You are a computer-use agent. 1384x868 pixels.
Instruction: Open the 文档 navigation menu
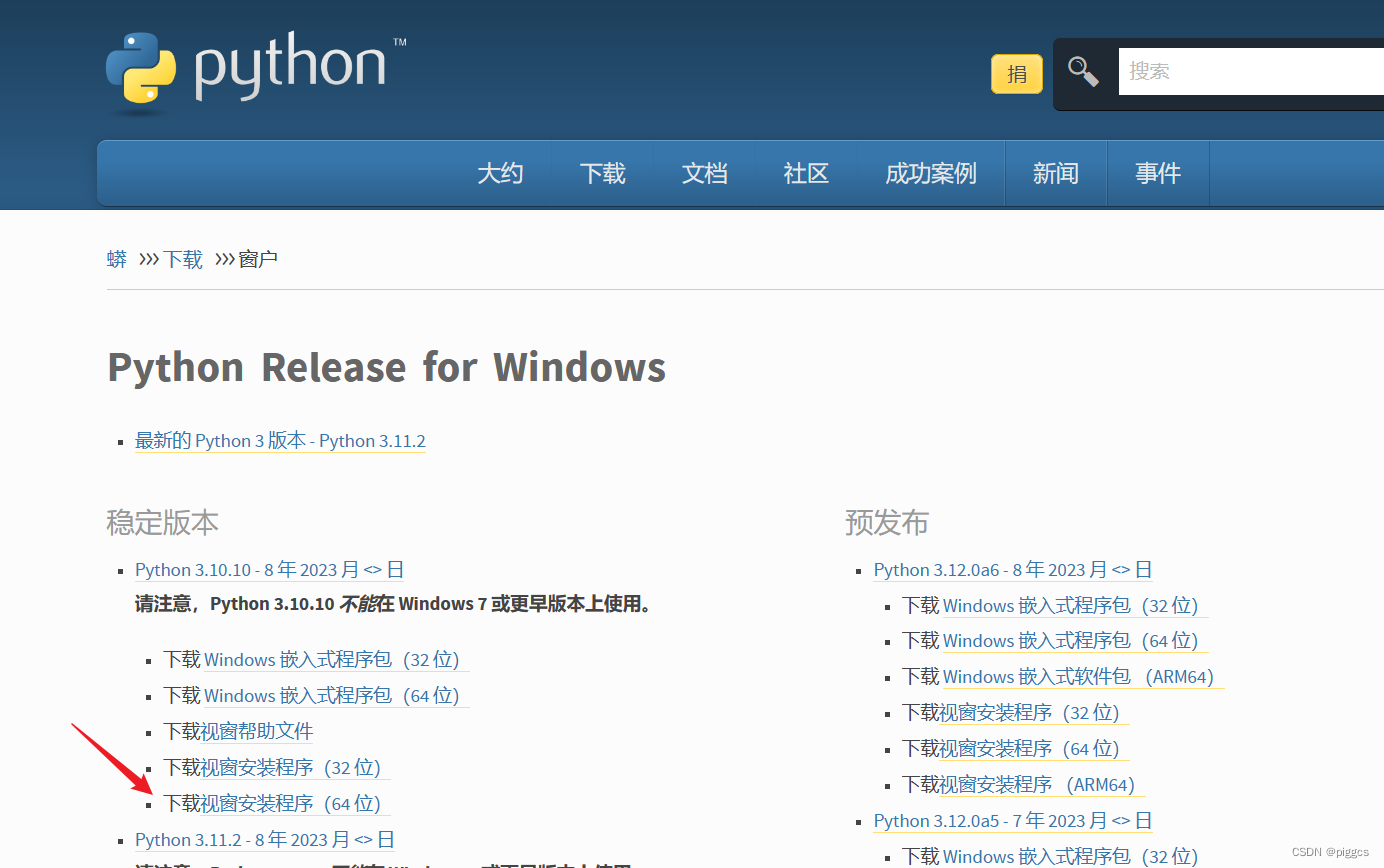(705, 173)
